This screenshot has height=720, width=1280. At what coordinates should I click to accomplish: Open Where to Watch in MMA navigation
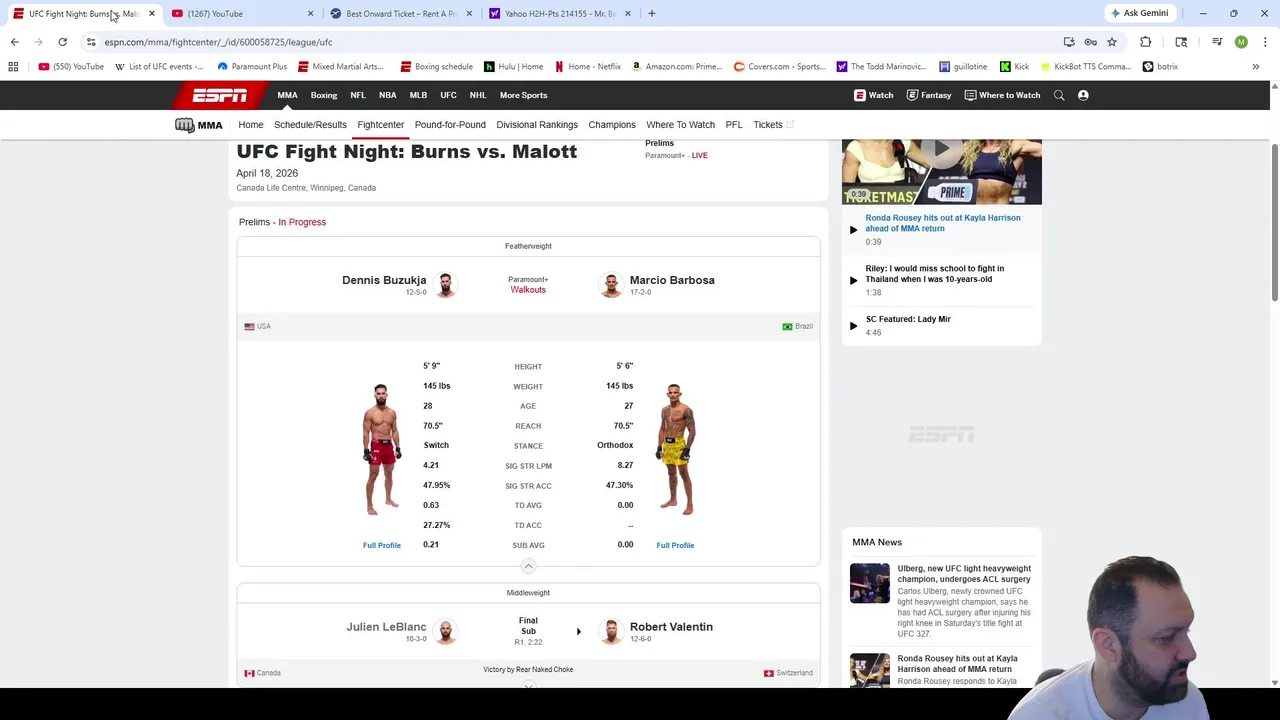(x=680, y=125)
